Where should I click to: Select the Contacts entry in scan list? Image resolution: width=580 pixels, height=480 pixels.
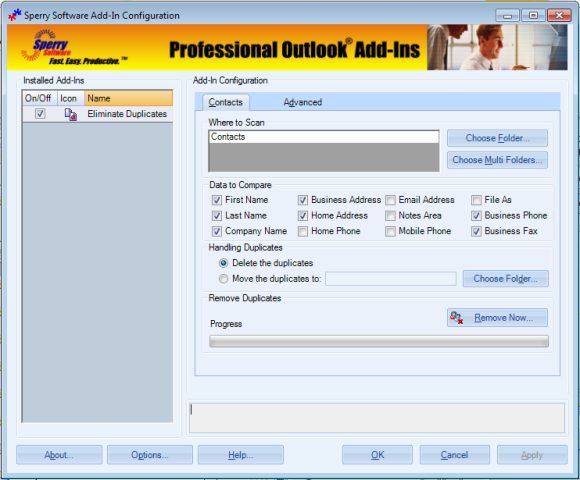tap(324, 137)
